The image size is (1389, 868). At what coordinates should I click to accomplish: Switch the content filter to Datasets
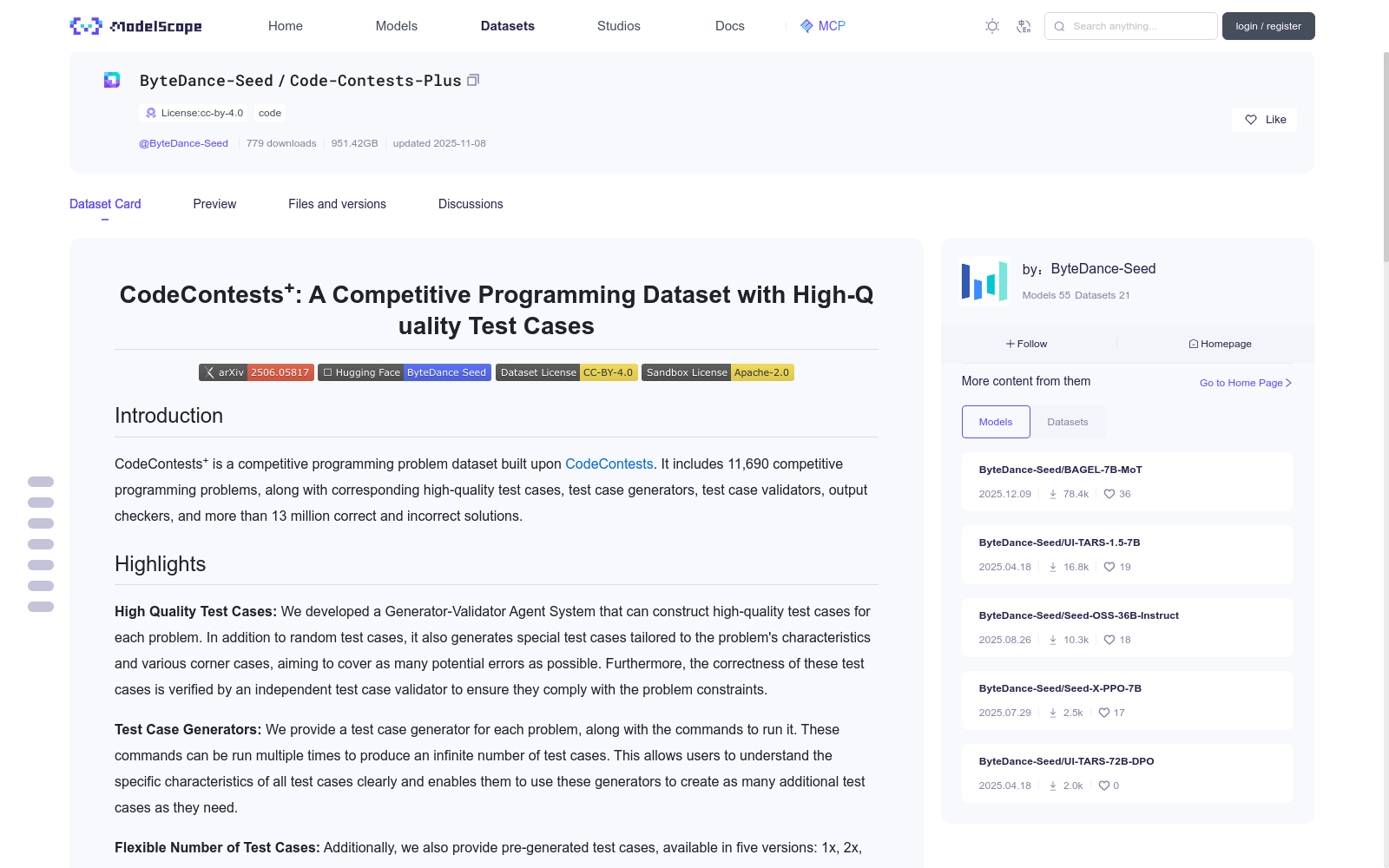pyautogui.click(x=1068, y=421)
